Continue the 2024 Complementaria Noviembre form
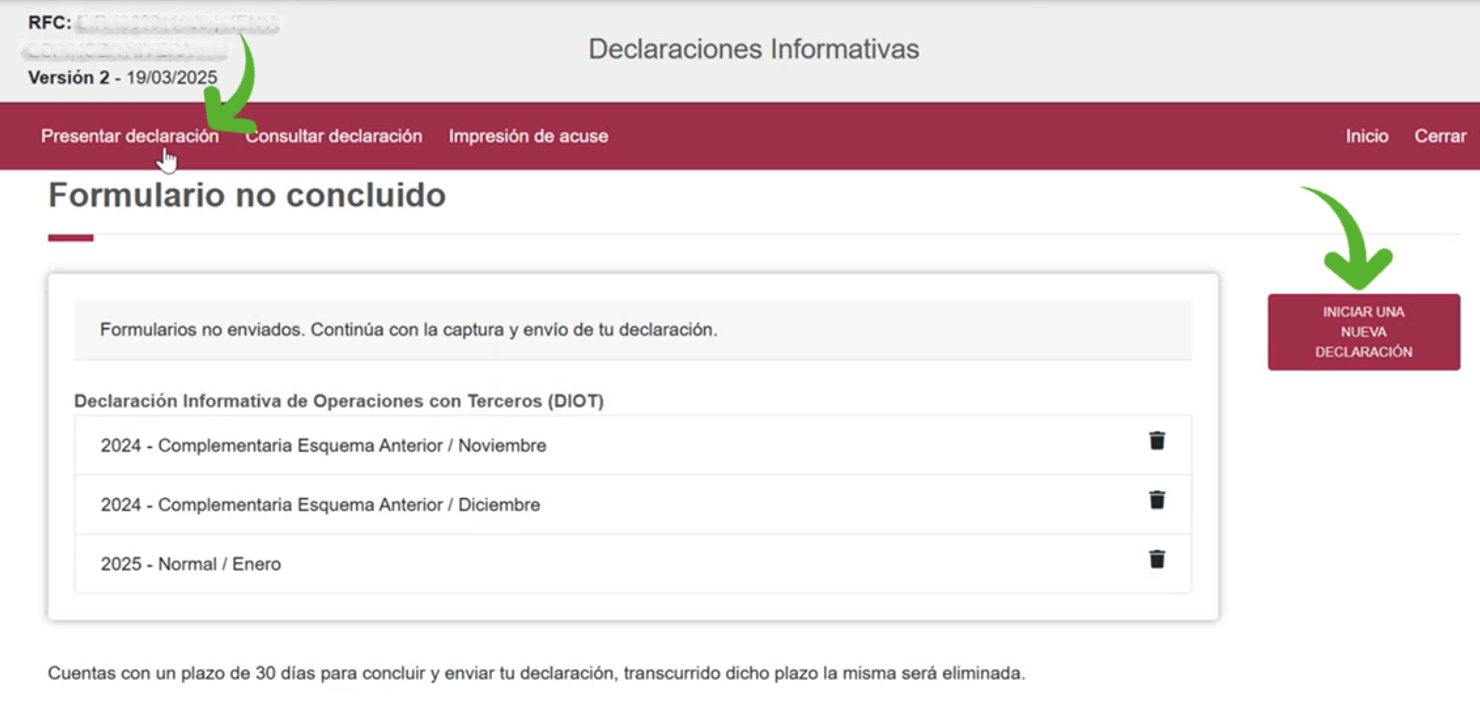This screenshot has width=1480, height=706. pyautogui.click(x=323, y=446)
